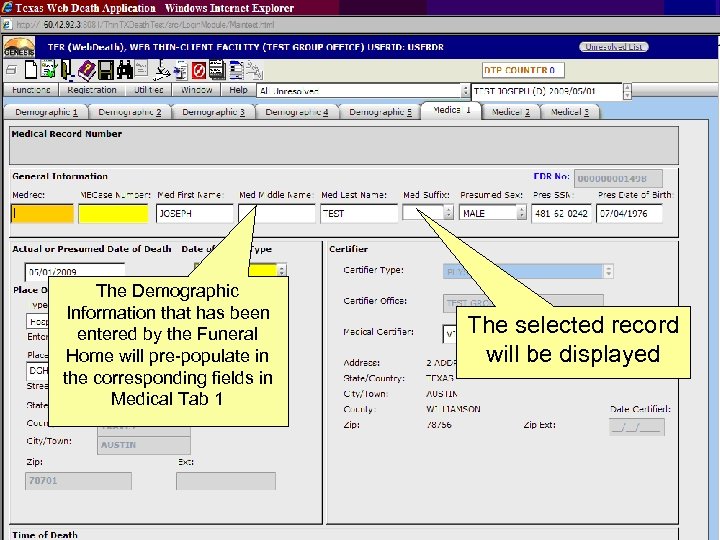Click the browser address bar URL

coord(145,25)
